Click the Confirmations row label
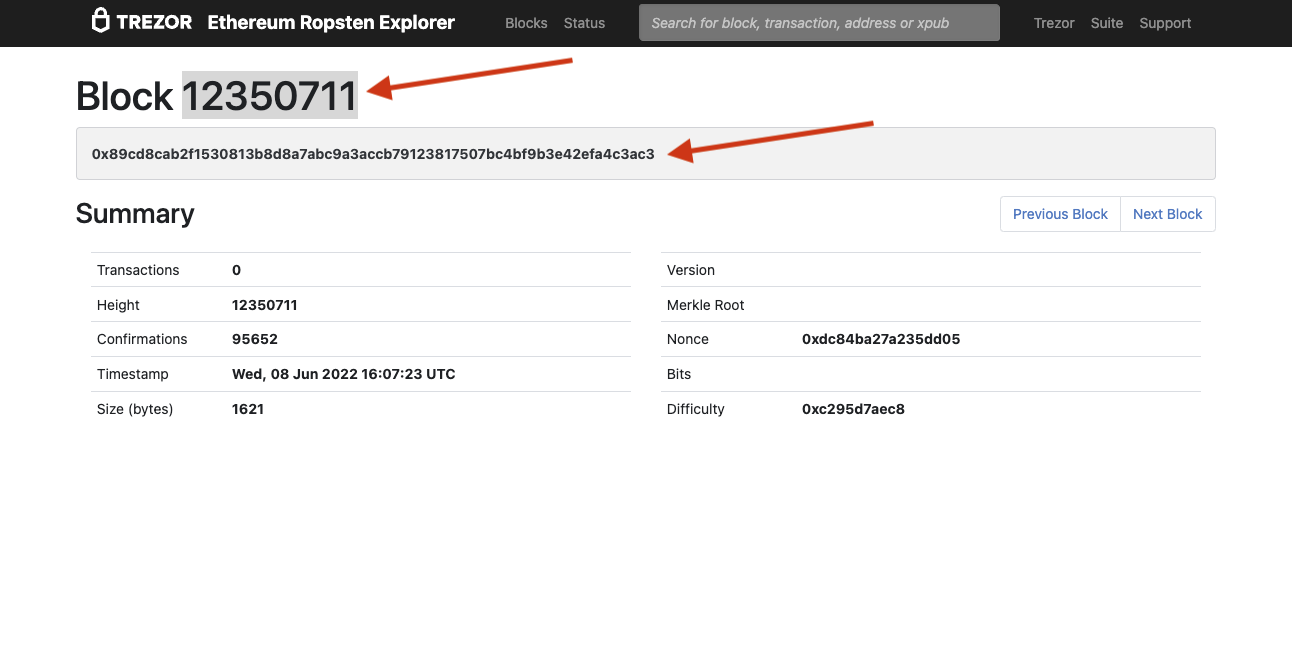Image resolution: width=1292 pixels, height=665 pixels. coord(142,339)
